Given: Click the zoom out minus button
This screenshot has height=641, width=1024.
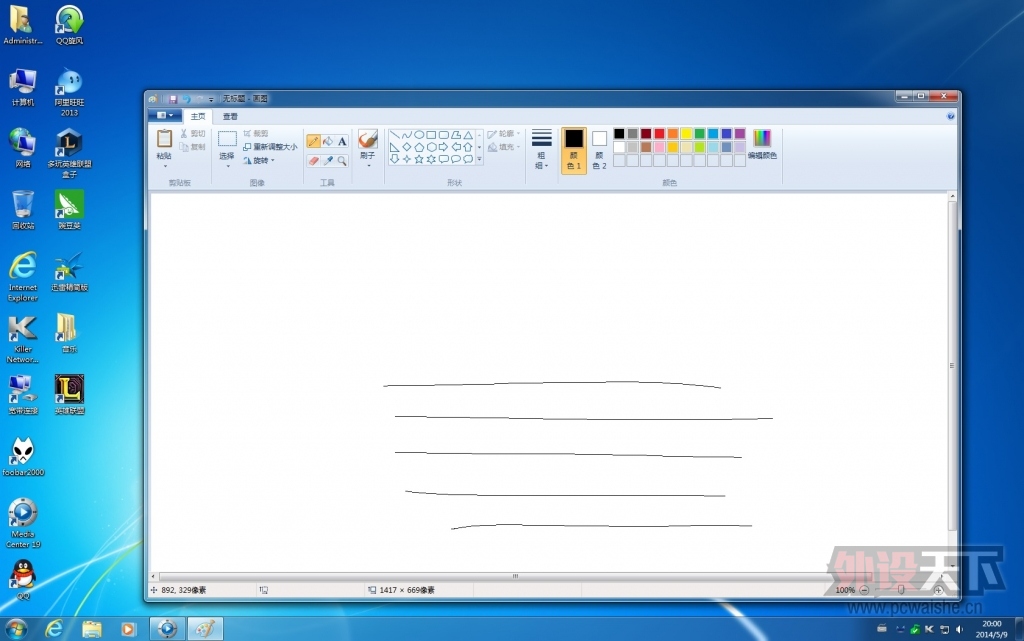Looking at the screenshot, I should coord(864,590).
